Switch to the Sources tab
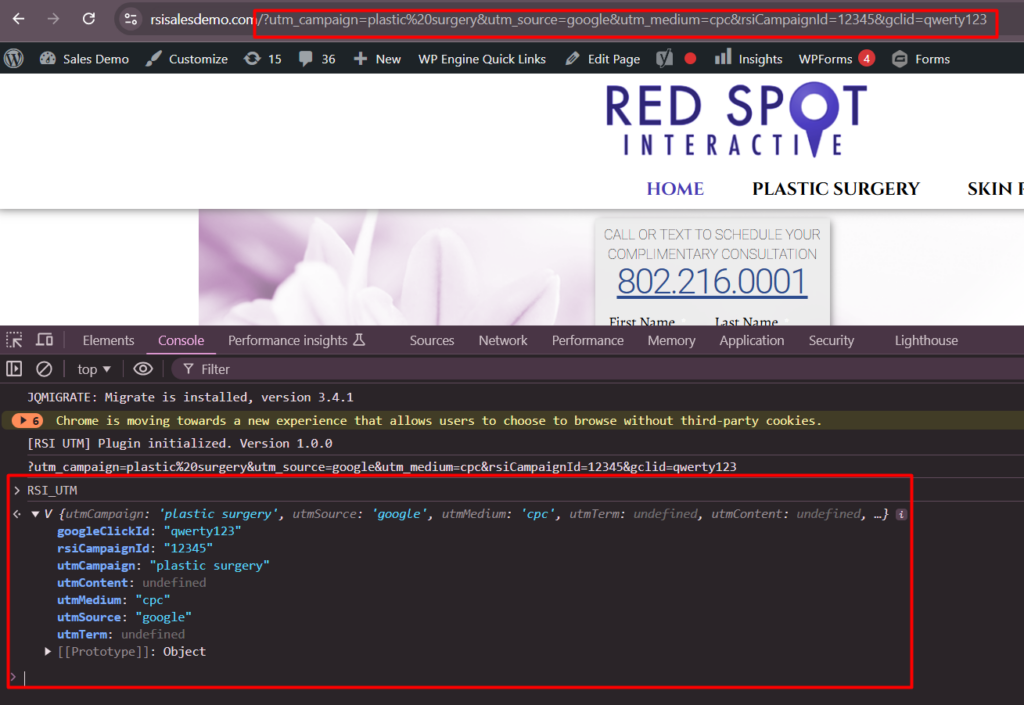The height and width of the screenshot is (705, 1024). tap(432, 340)
